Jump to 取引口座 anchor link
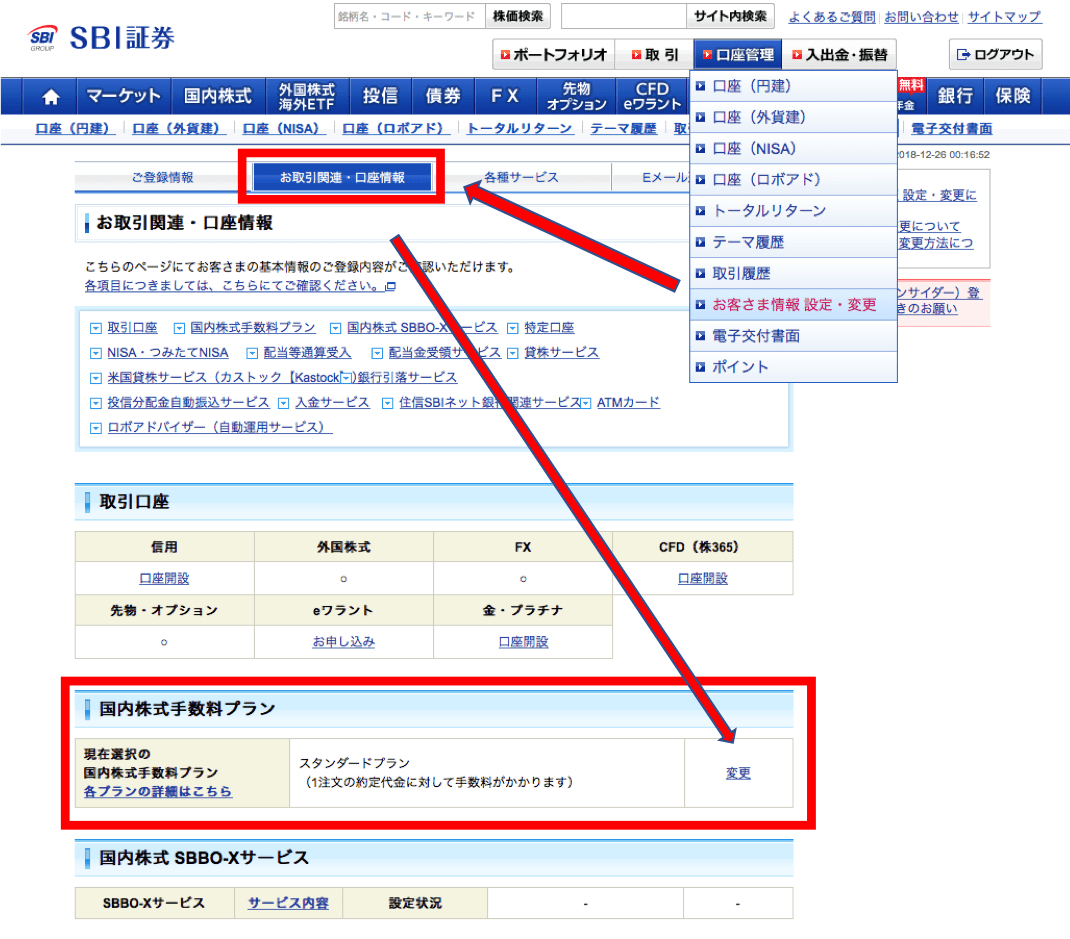This screenshot has height=939, width=1070. 132,328
